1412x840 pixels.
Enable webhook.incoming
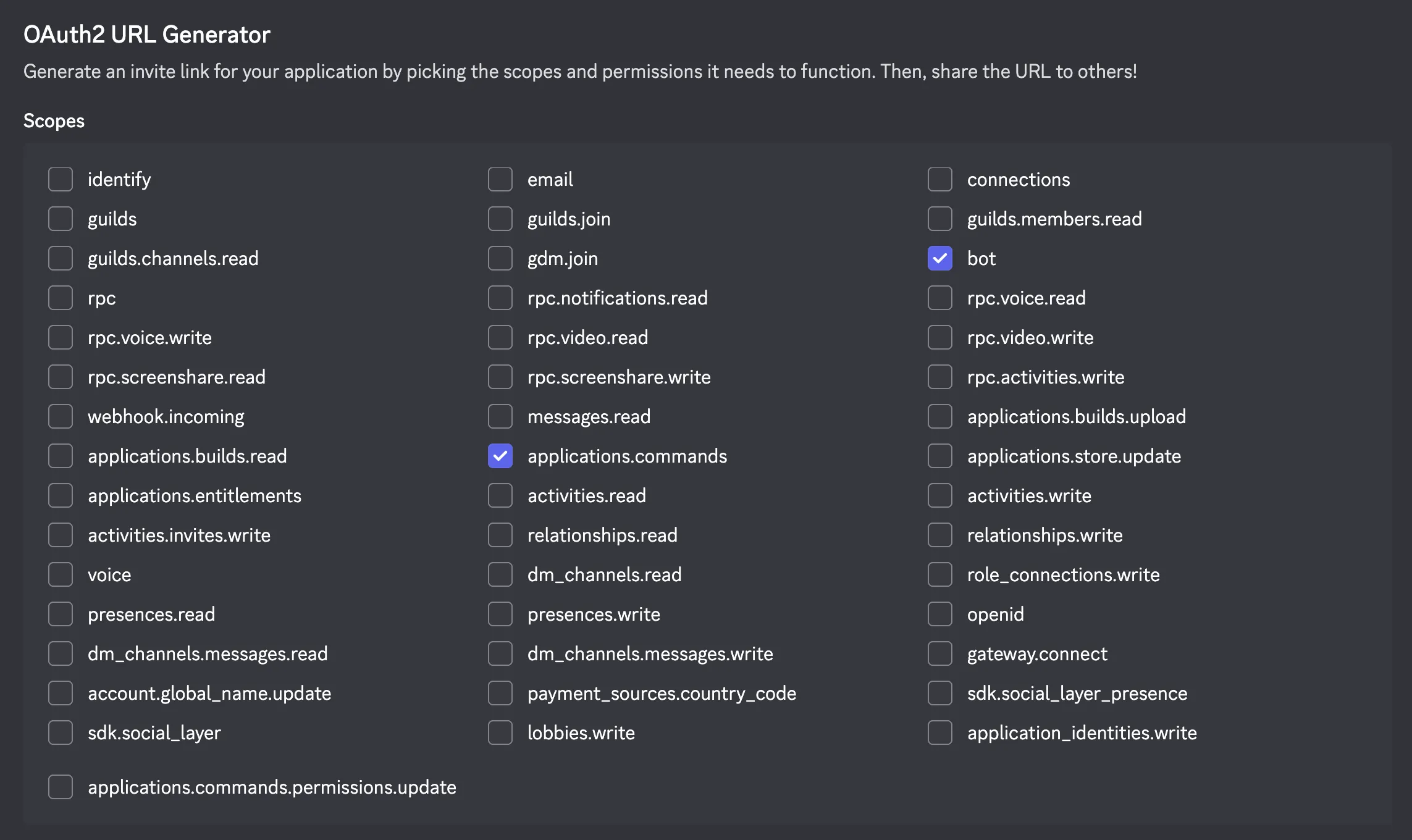pos(61,416)
